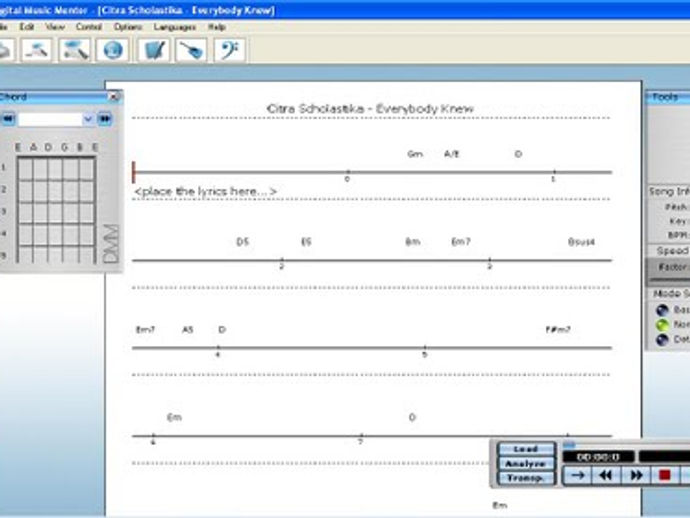690x518 pixels.
Task: Click the second hammer tools icon
Action: (75, 50)
